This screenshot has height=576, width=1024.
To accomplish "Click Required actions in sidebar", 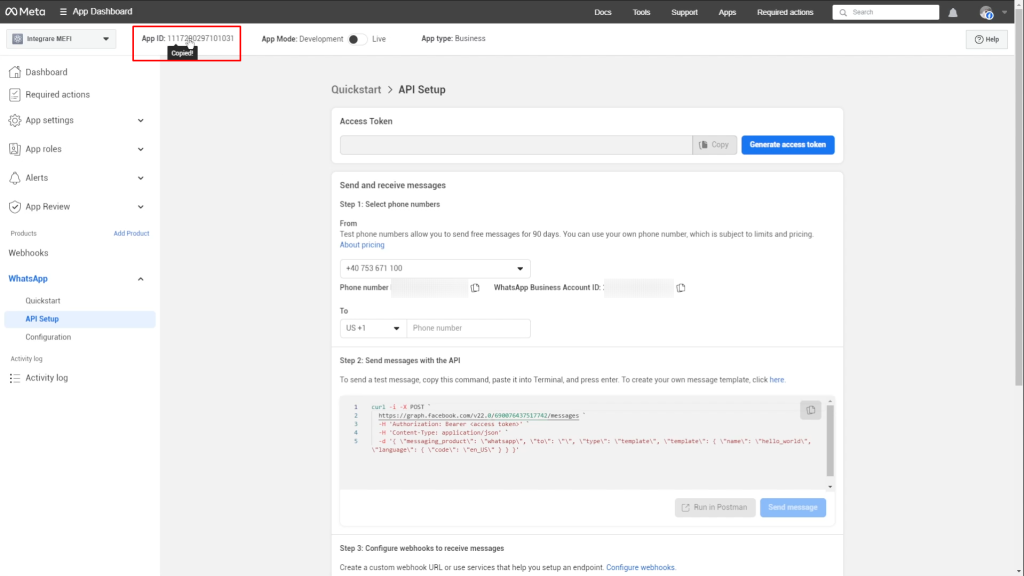I will pyautogui.click(x=57, y=95).
